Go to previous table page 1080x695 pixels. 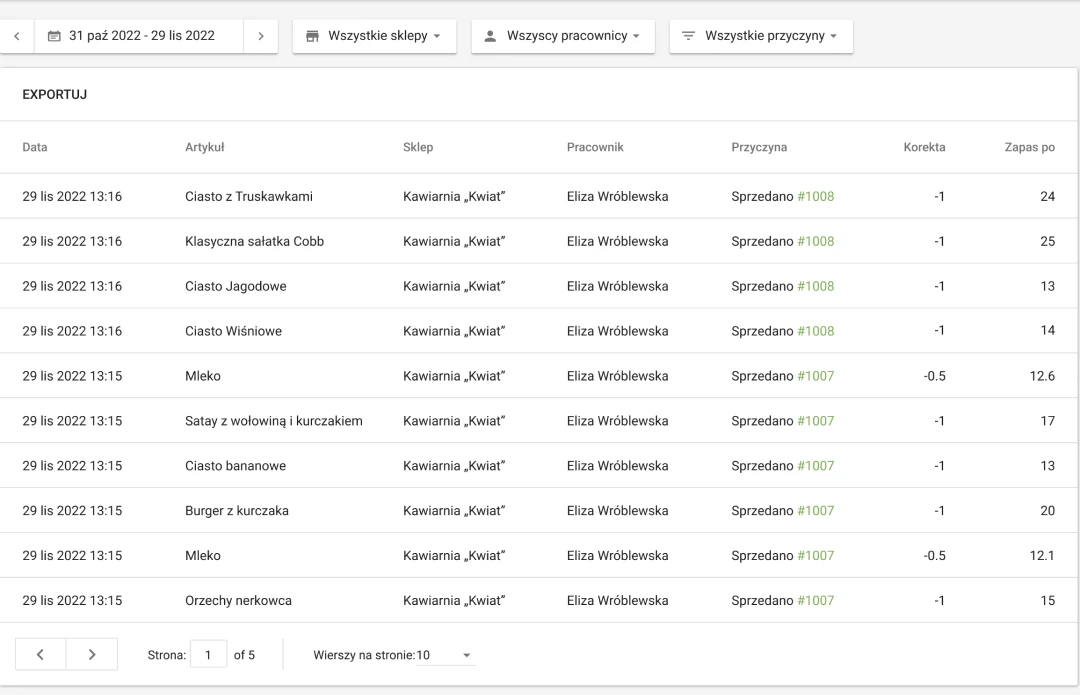click(41, 655)
